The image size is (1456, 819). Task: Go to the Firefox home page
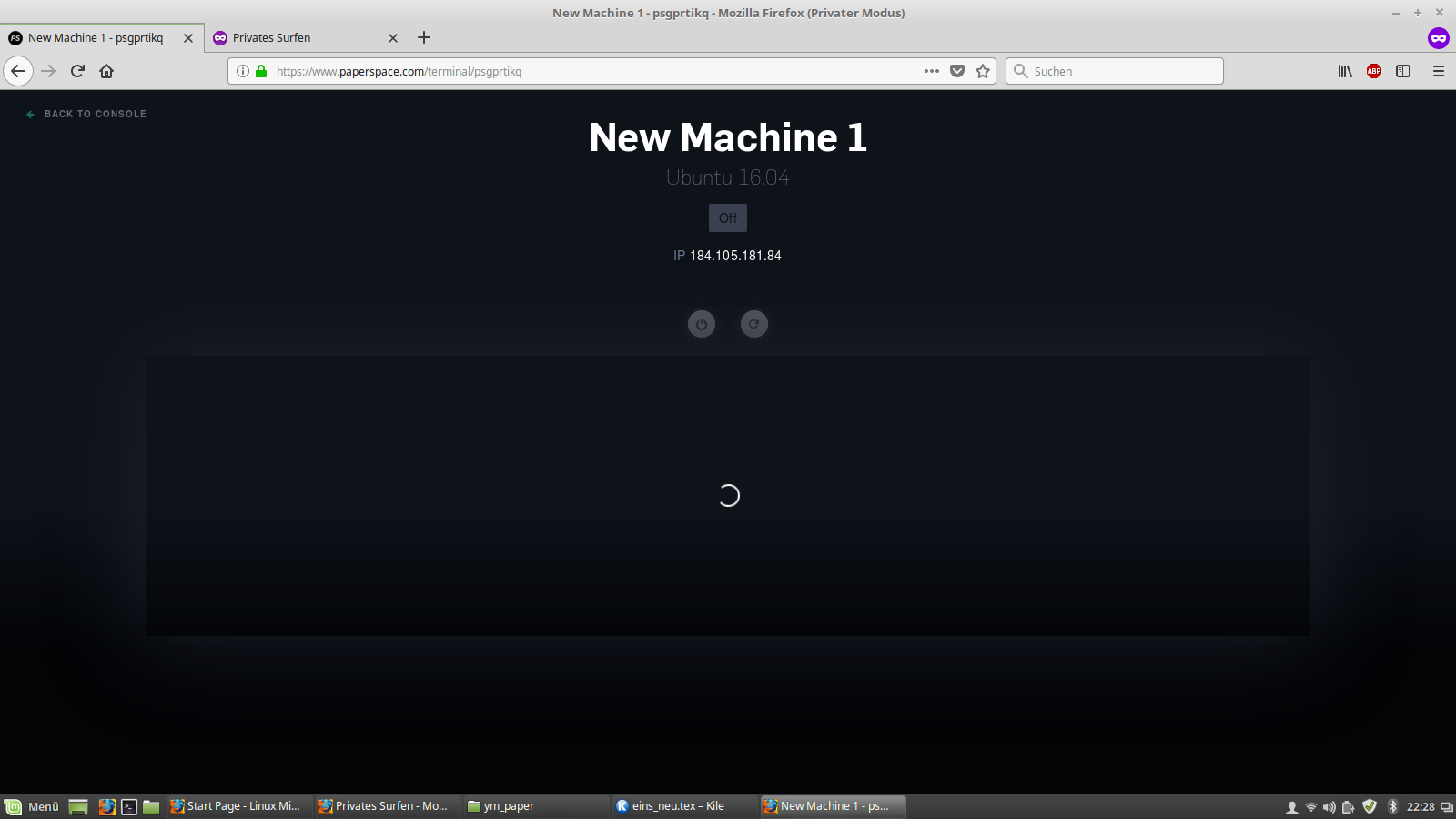pyautogui.click(x=106, y=71)
